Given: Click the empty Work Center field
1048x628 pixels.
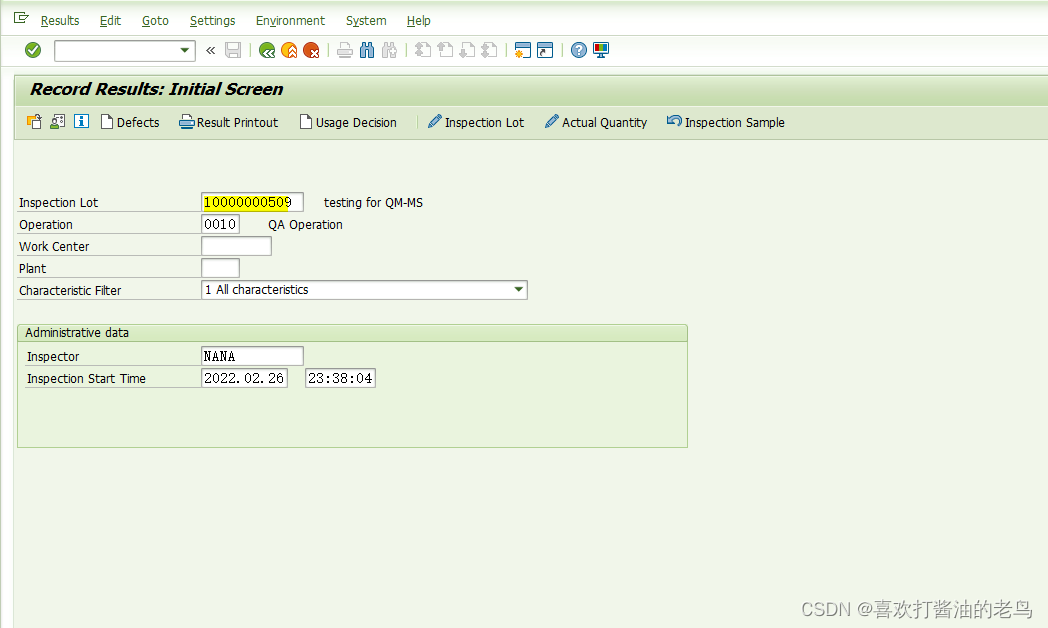Looking at the screenshot, I should 237,247.
